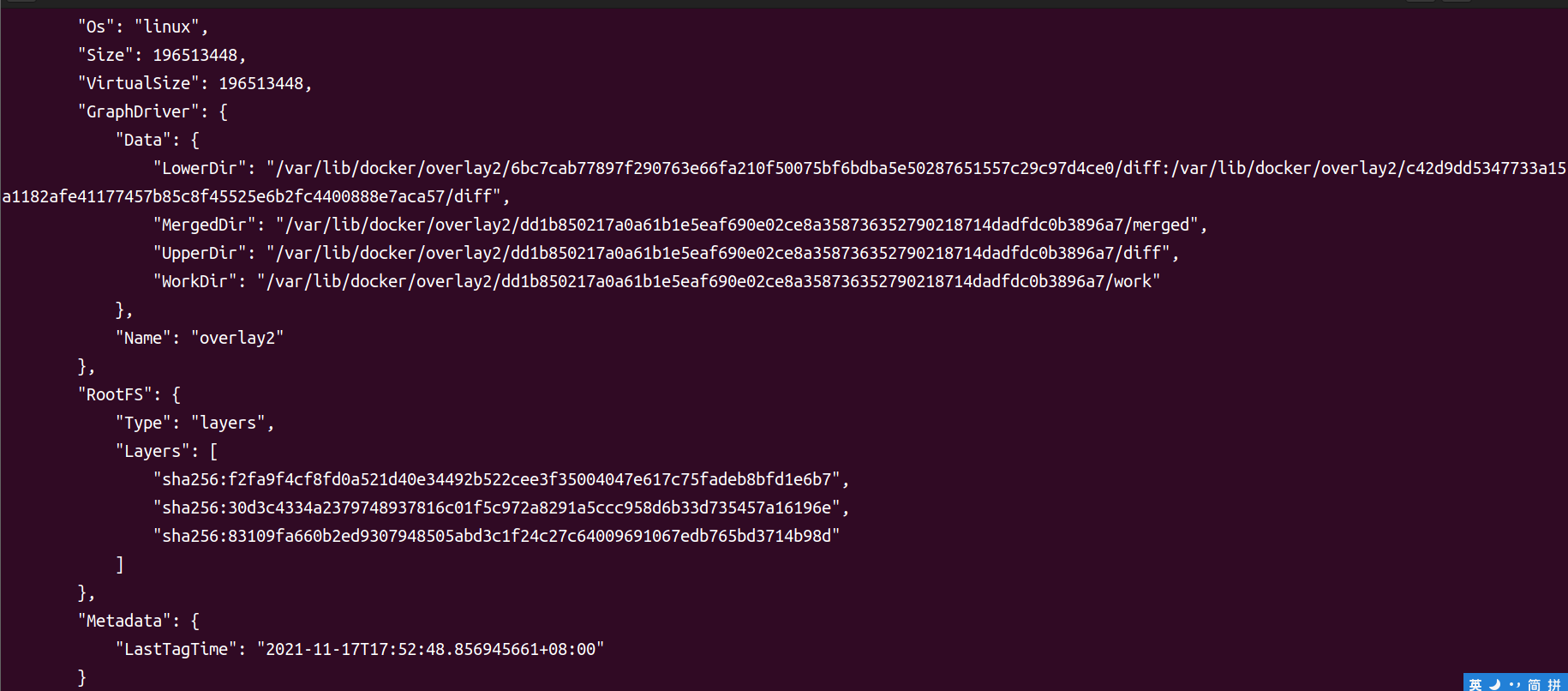Click the MergedDir overlay2 path
1568x691 pixels.
[736, 225]
